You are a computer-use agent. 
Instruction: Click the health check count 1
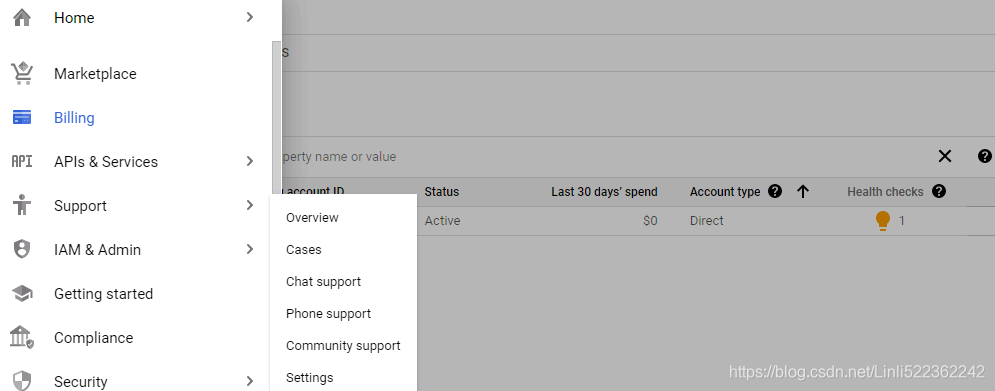point(901,221)
